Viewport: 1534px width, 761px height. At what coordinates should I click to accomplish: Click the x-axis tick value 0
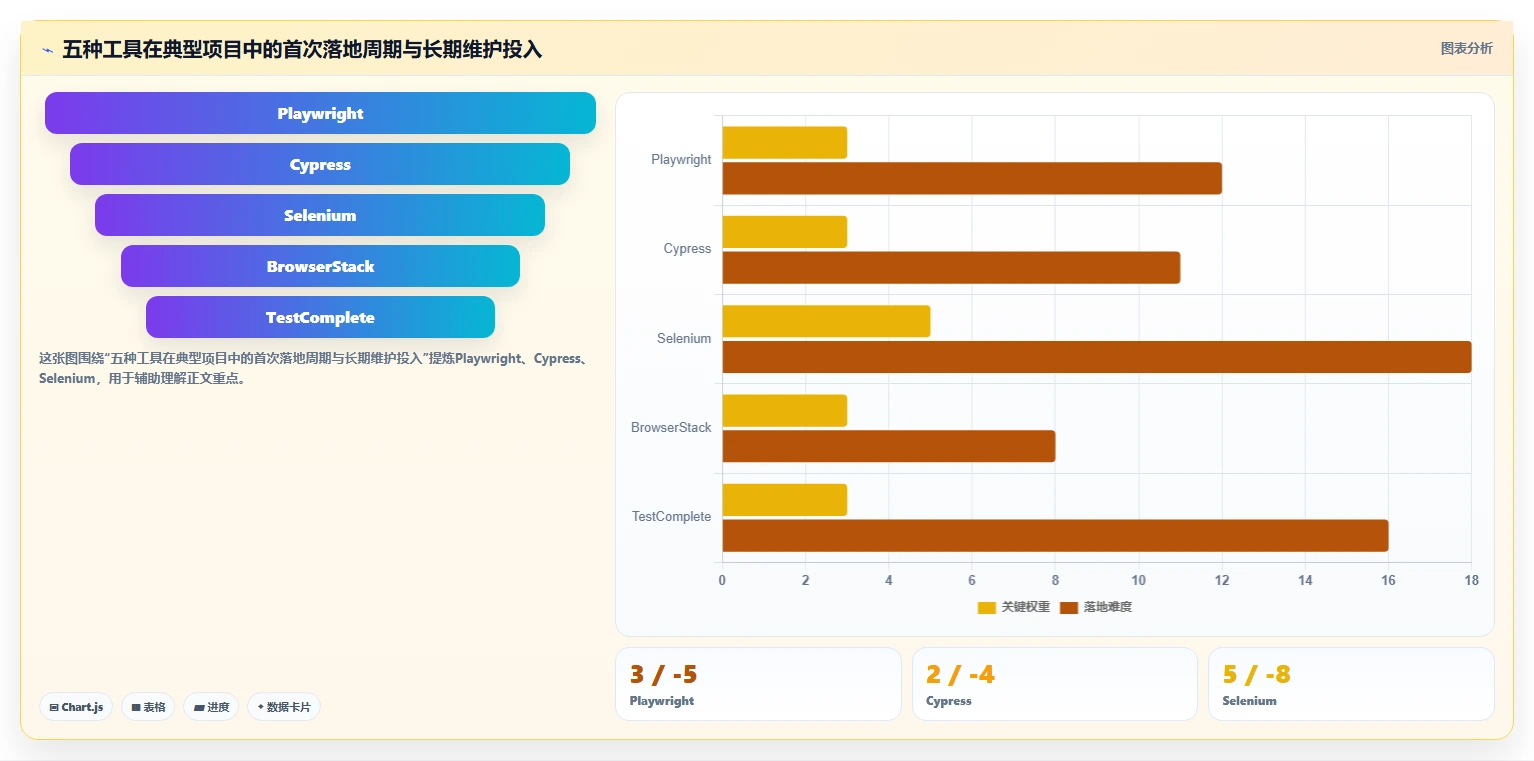[722, 580]
